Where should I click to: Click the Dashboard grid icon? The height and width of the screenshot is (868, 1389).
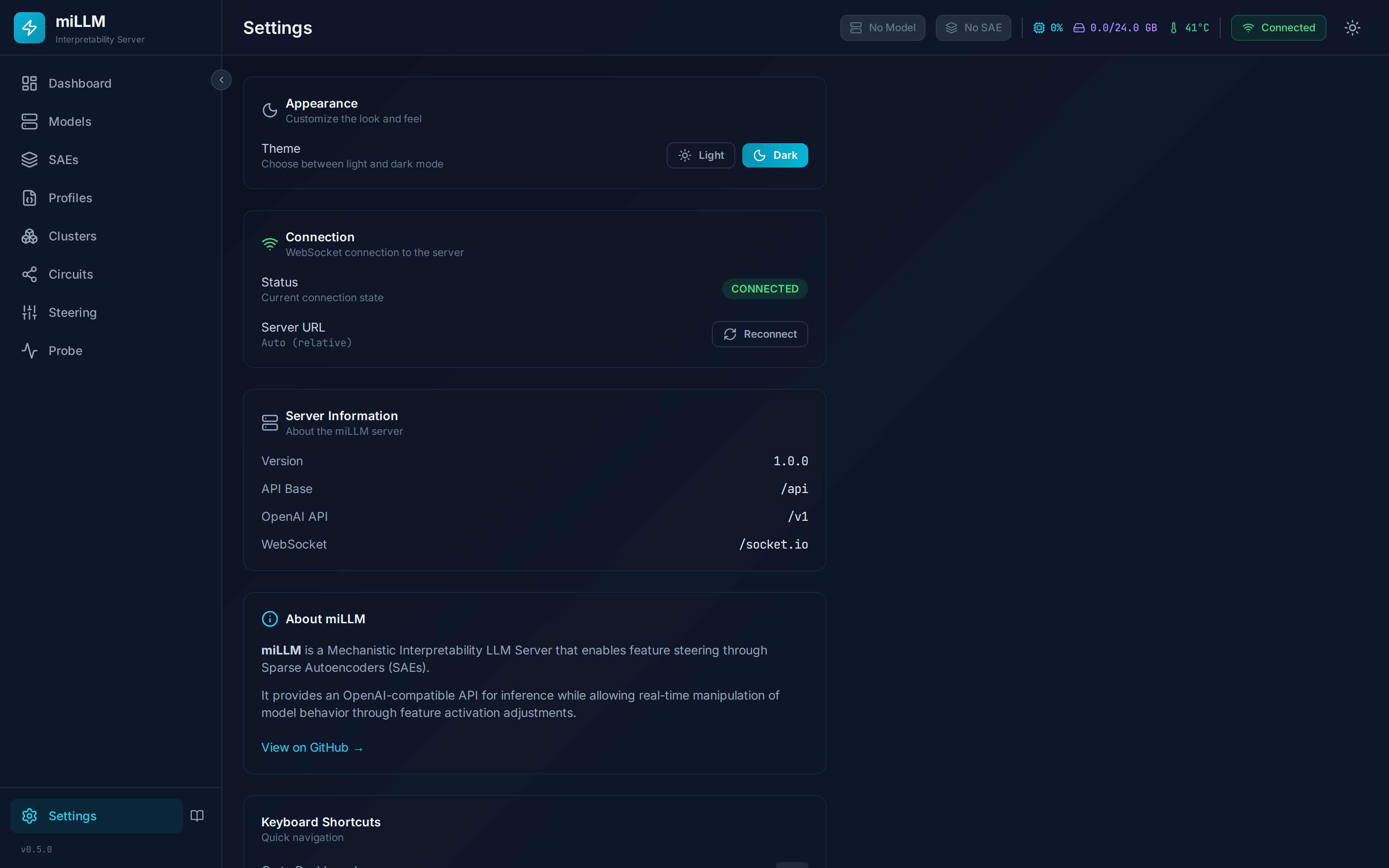(x=29, y=83)
